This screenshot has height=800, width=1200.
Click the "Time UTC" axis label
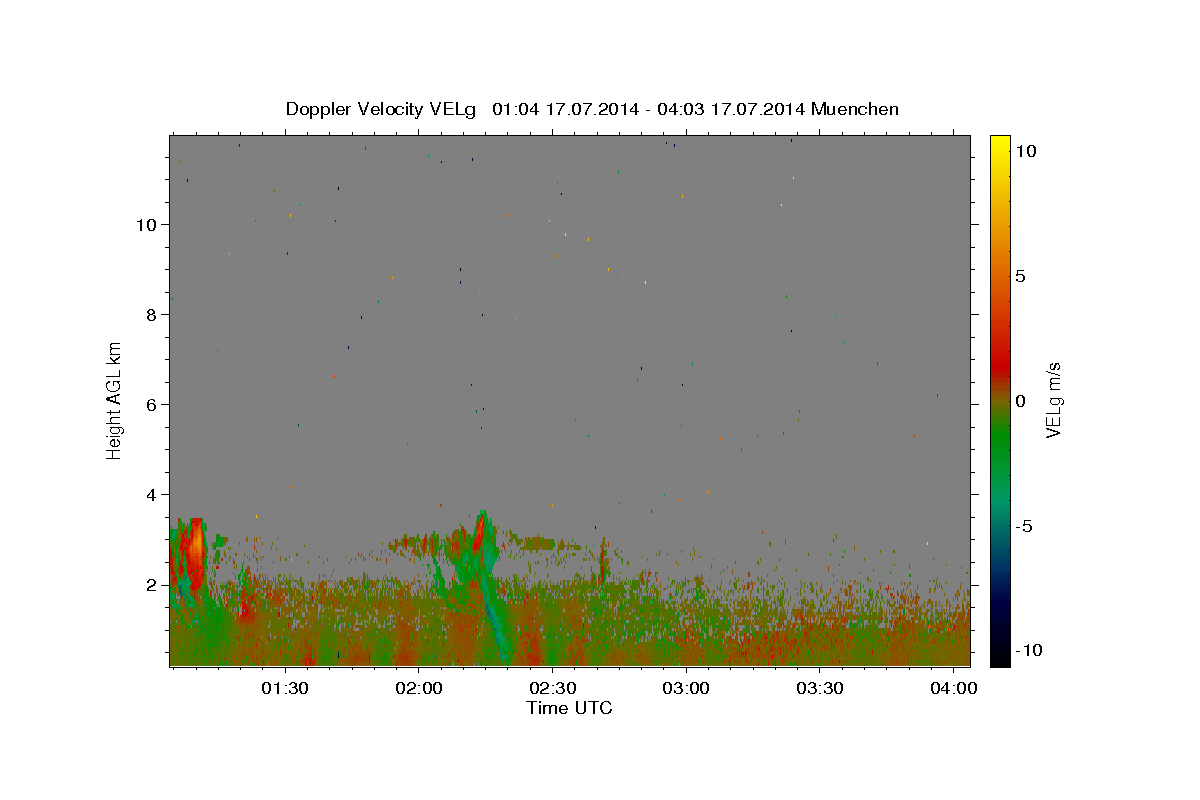click(569, 708)
